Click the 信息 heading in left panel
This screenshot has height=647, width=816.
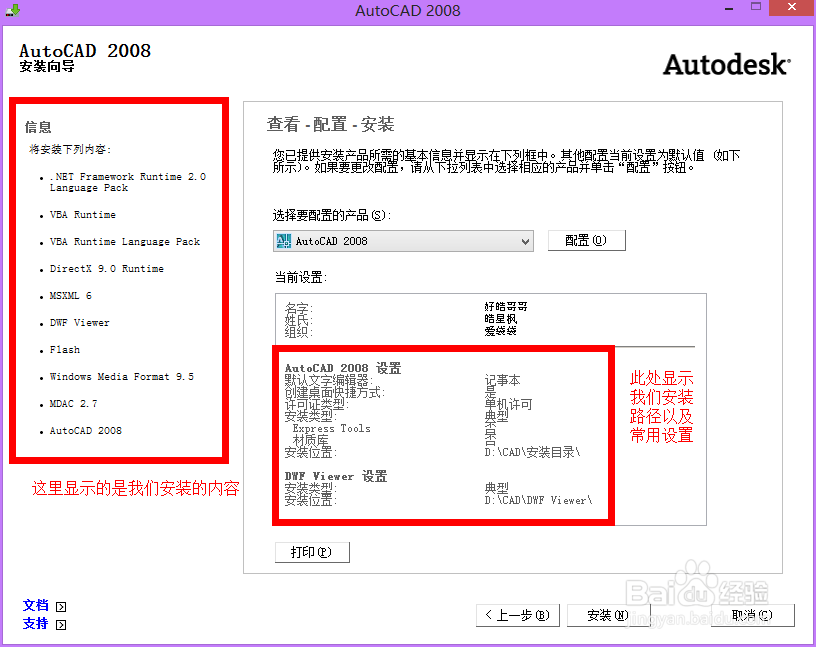(38, 127)
